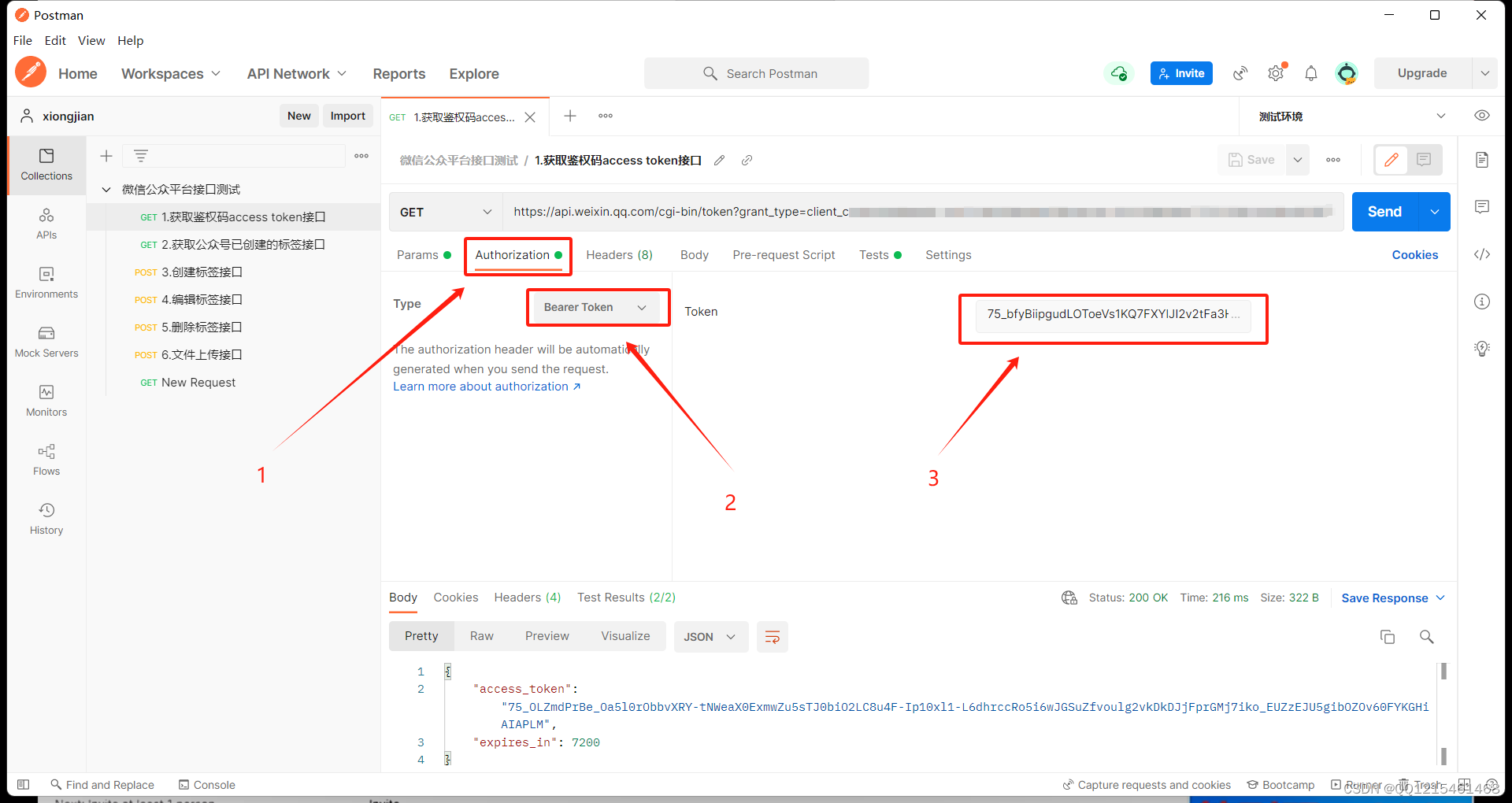Switch to comment mode toggle
This screenshot has width=1512, height=803.
[x=1424, y=160]
